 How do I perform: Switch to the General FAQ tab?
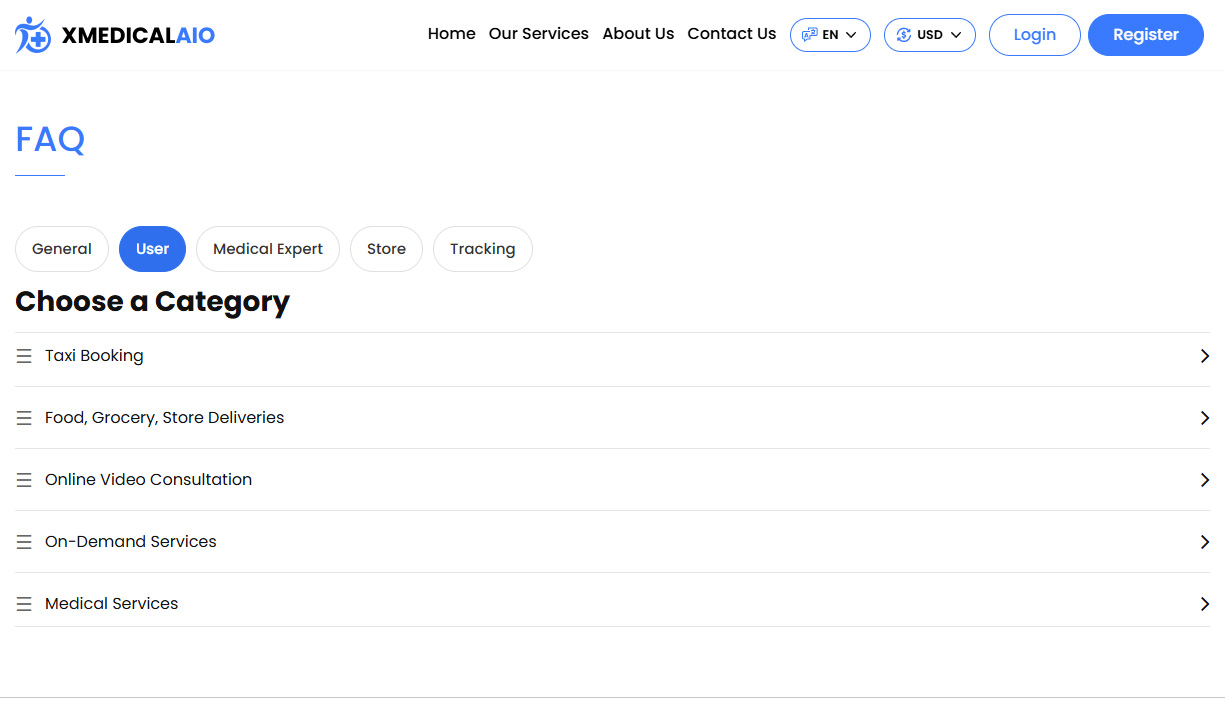point(62,249)
